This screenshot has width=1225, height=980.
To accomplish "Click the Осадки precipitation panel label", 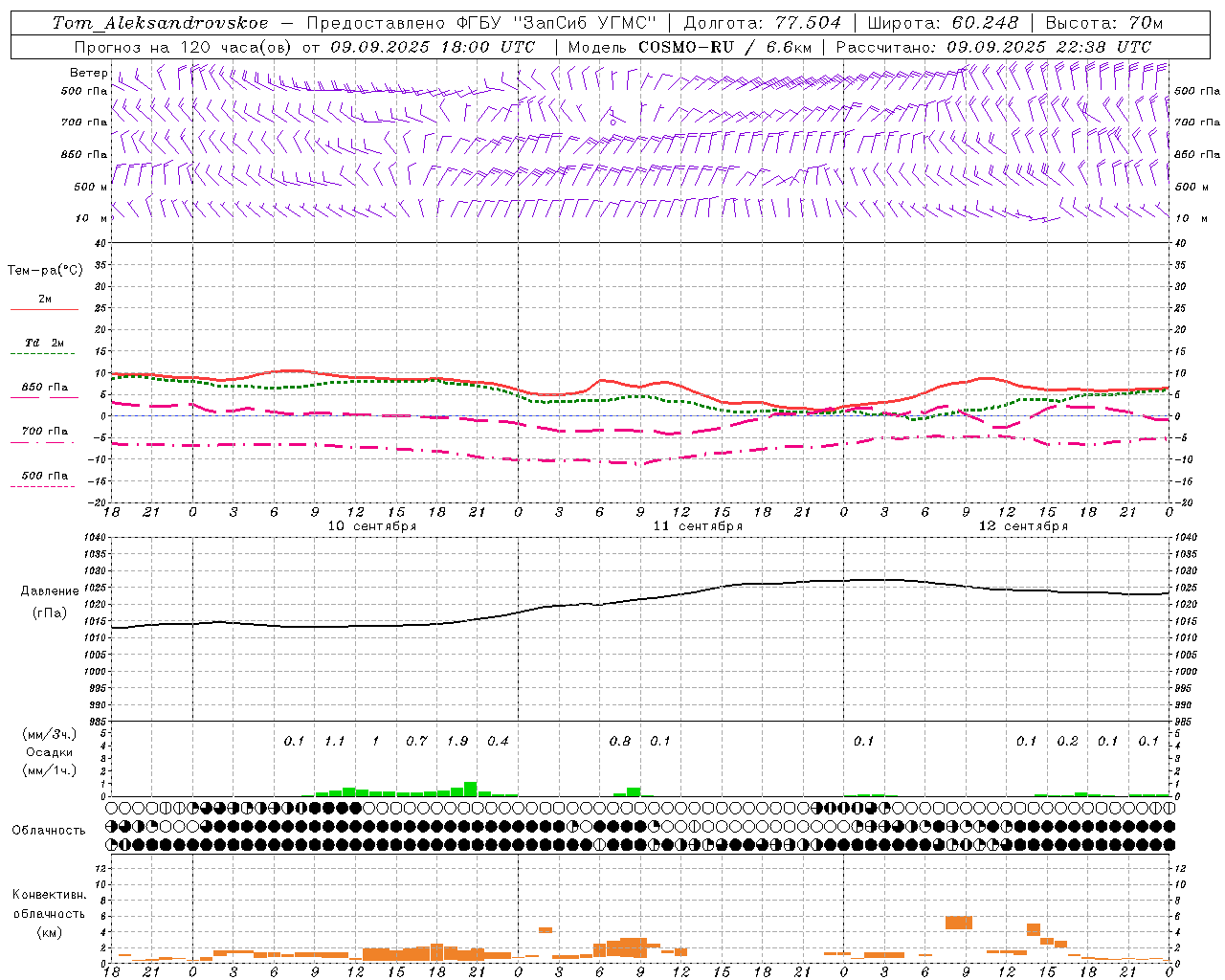I will point(49,752).
